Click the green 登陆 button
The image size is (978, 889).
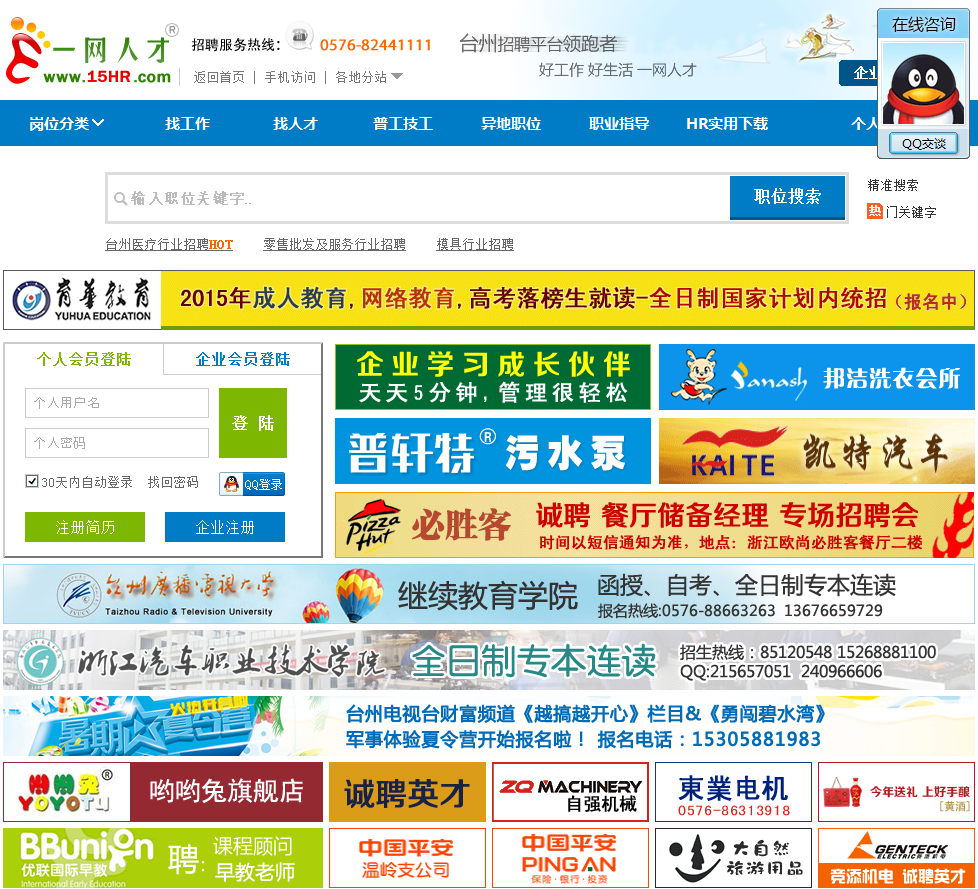coord(253,423)
